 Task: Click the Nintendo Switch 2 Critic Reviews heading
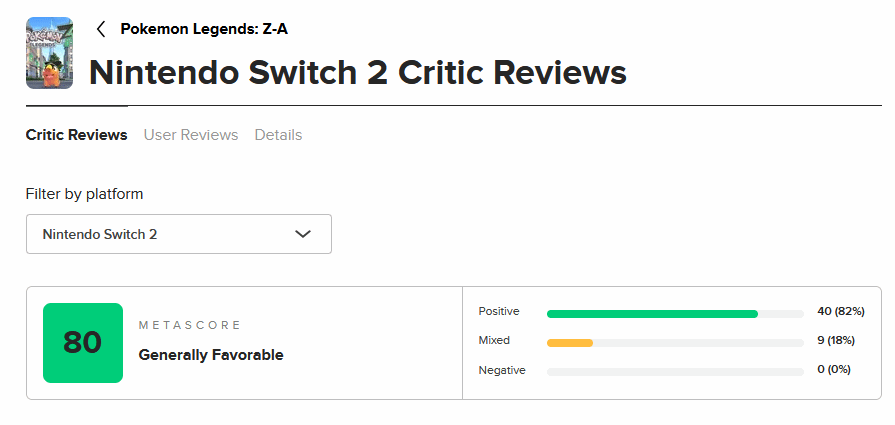(x=358, y=72)
